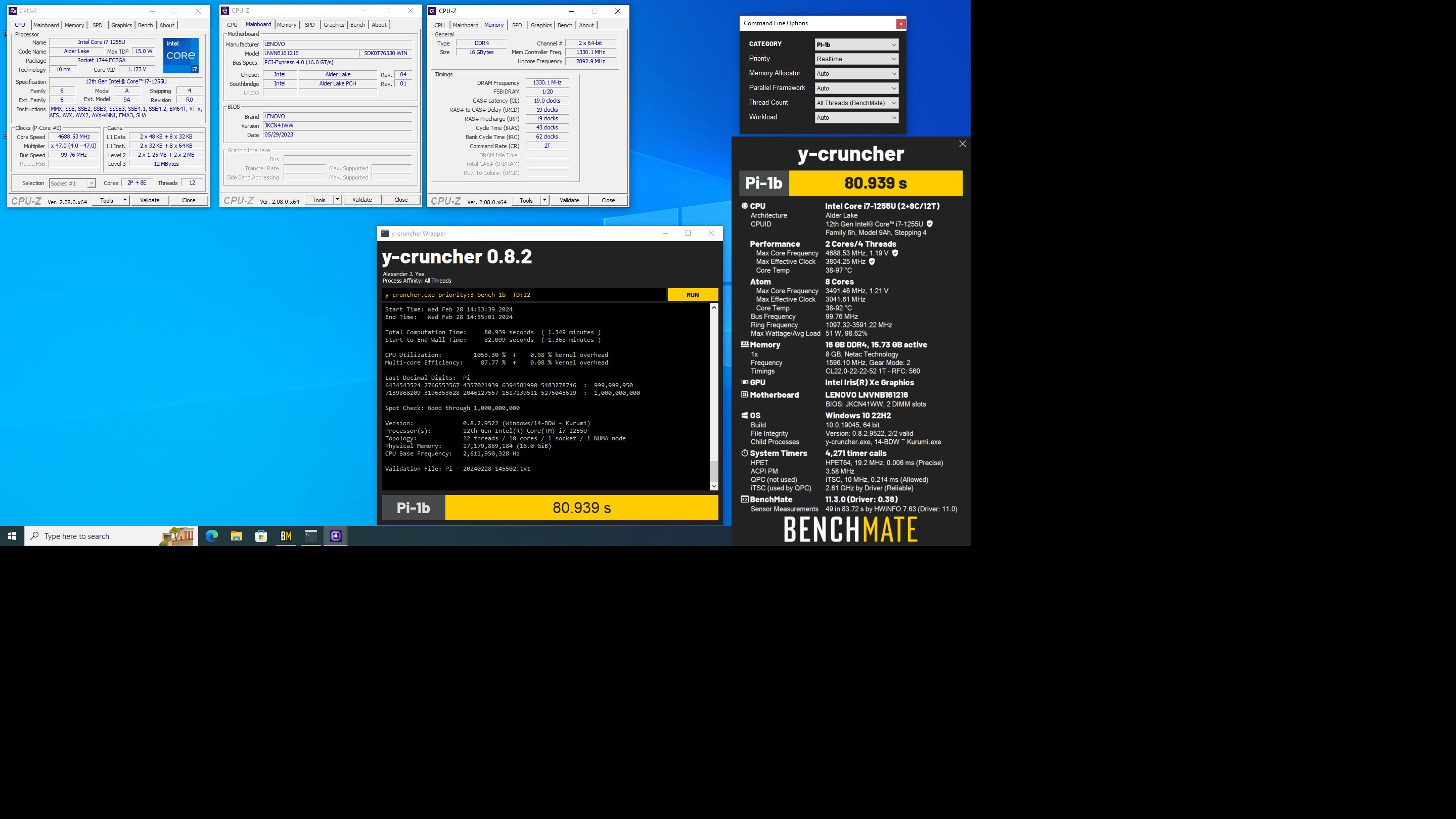1456x819 pixels.
Task: Click the DRAM Frequency value 1330.1 MHz
Action: pyautogui.click(x=547, y=82)
